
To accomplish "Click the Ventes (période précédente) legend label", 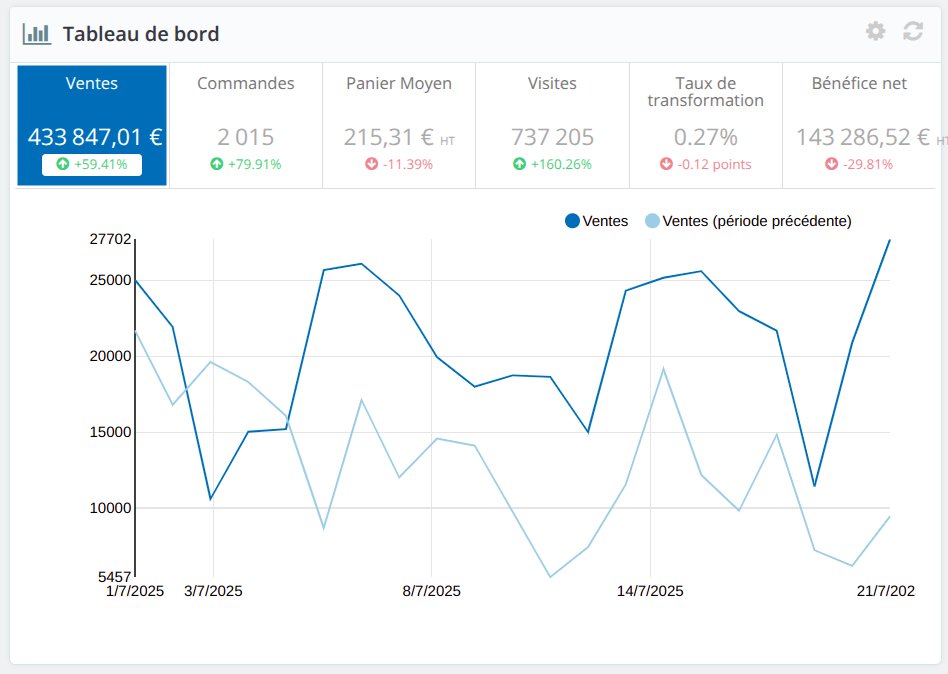I will tap(757, 221).
